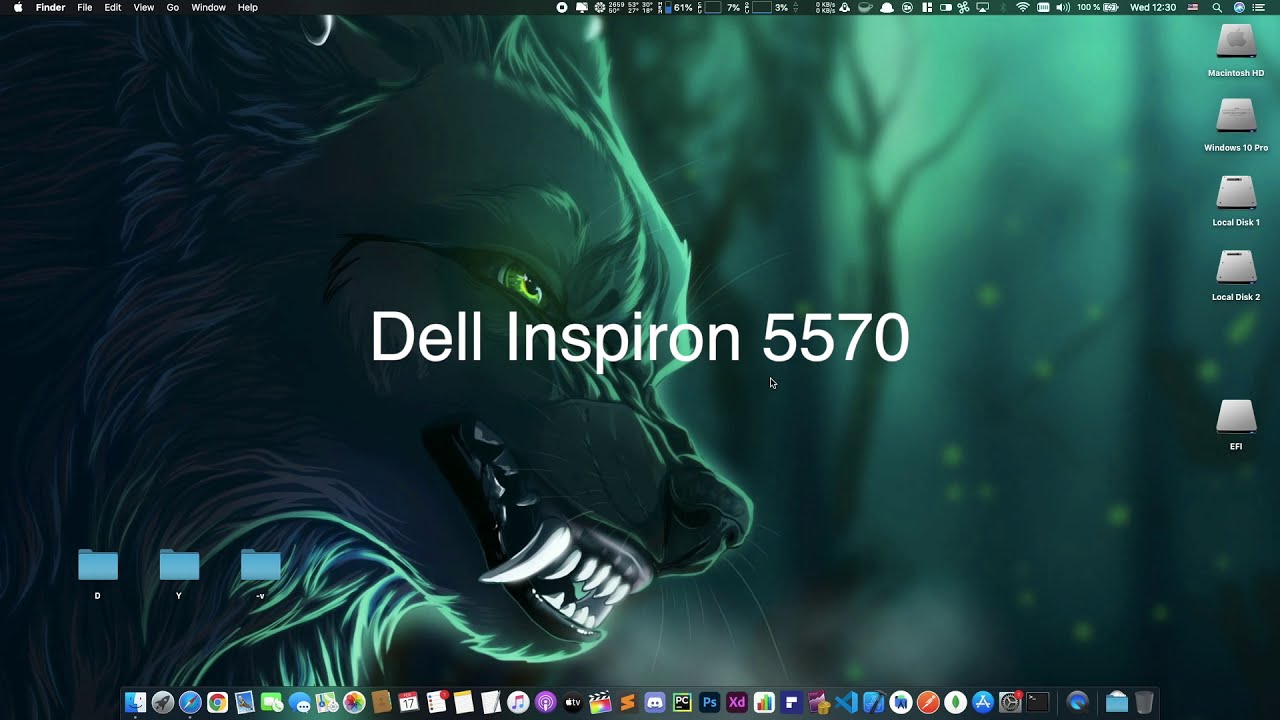Open the File menu
1280x720 pixels.
tap(85, 7)
